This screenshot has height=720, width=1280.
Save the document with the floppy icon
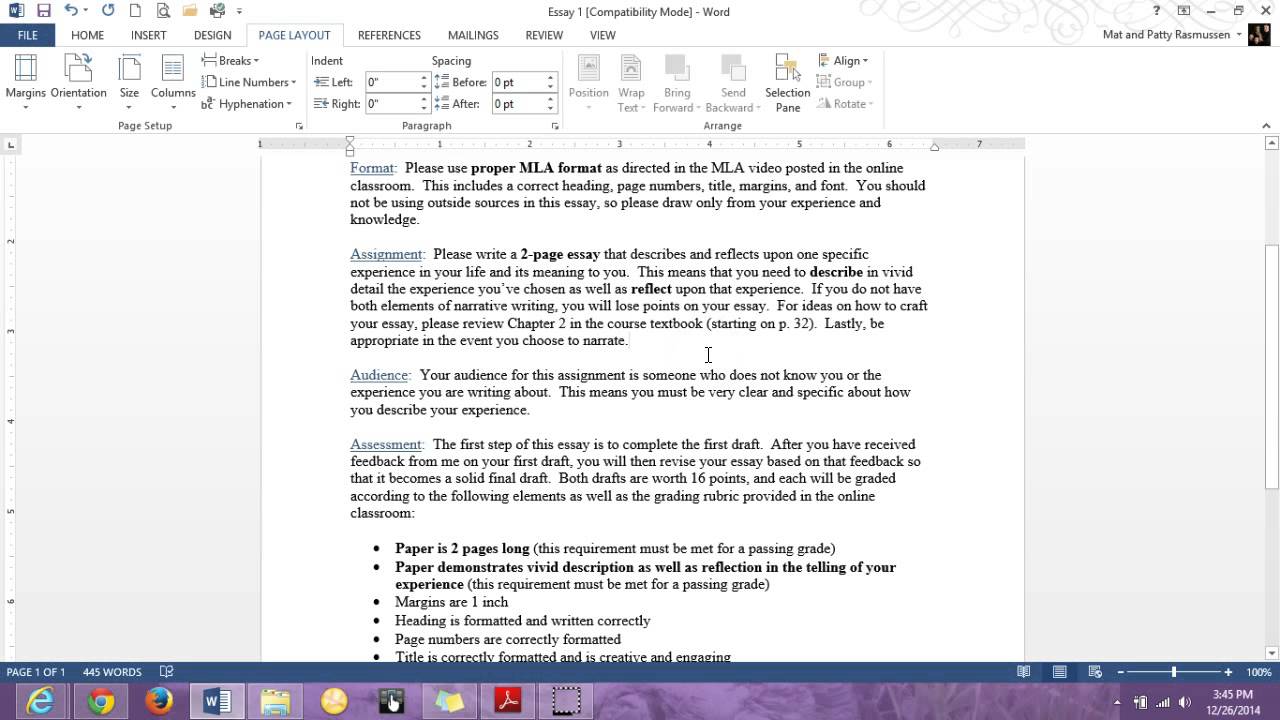43,11
